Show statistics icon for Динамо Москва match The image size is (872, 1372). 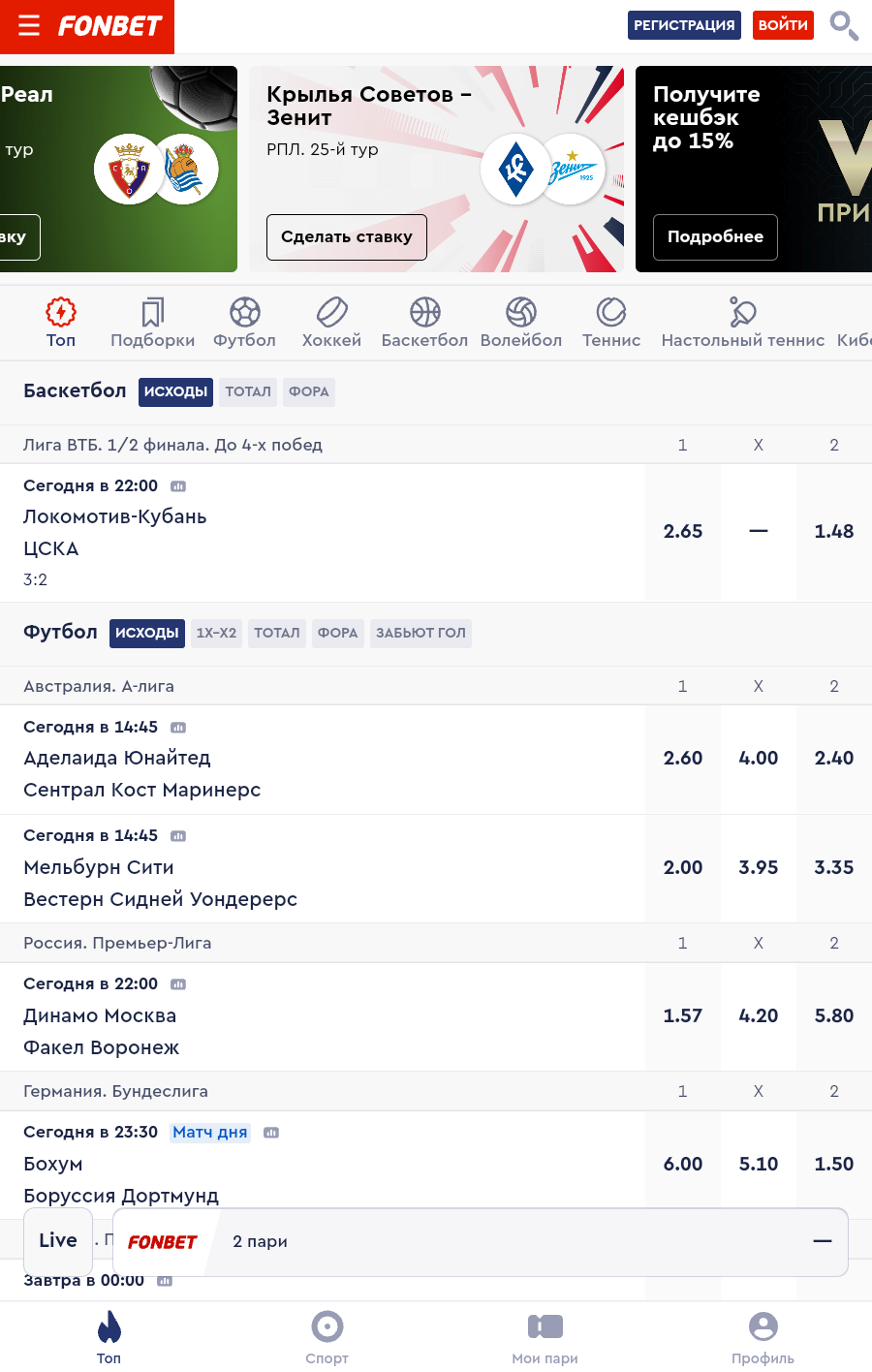click(178, 984)
